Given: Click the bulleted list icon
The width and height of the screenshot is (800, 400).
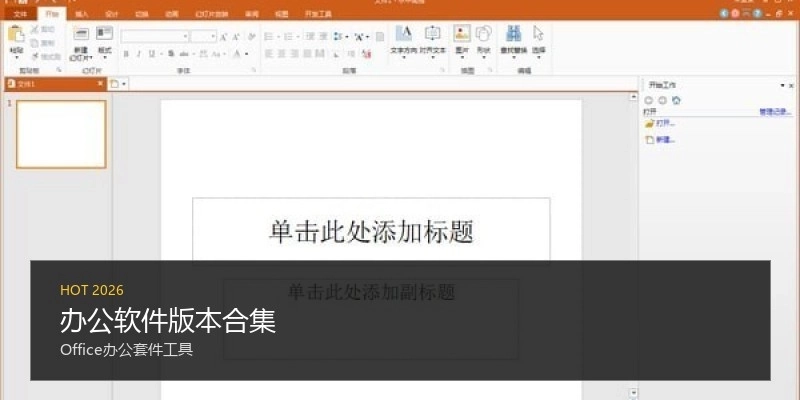Looking at the screenshot, I should tap(268, 37).
